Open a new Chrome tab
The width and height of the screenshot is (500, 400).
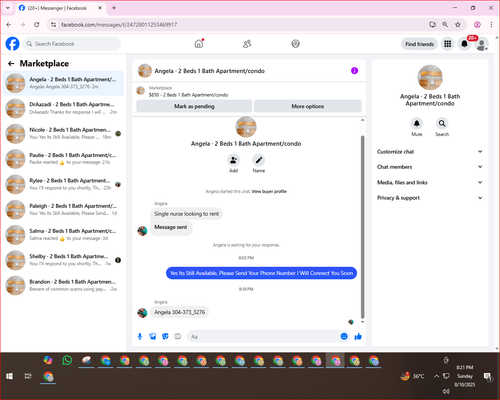[114, 8]
